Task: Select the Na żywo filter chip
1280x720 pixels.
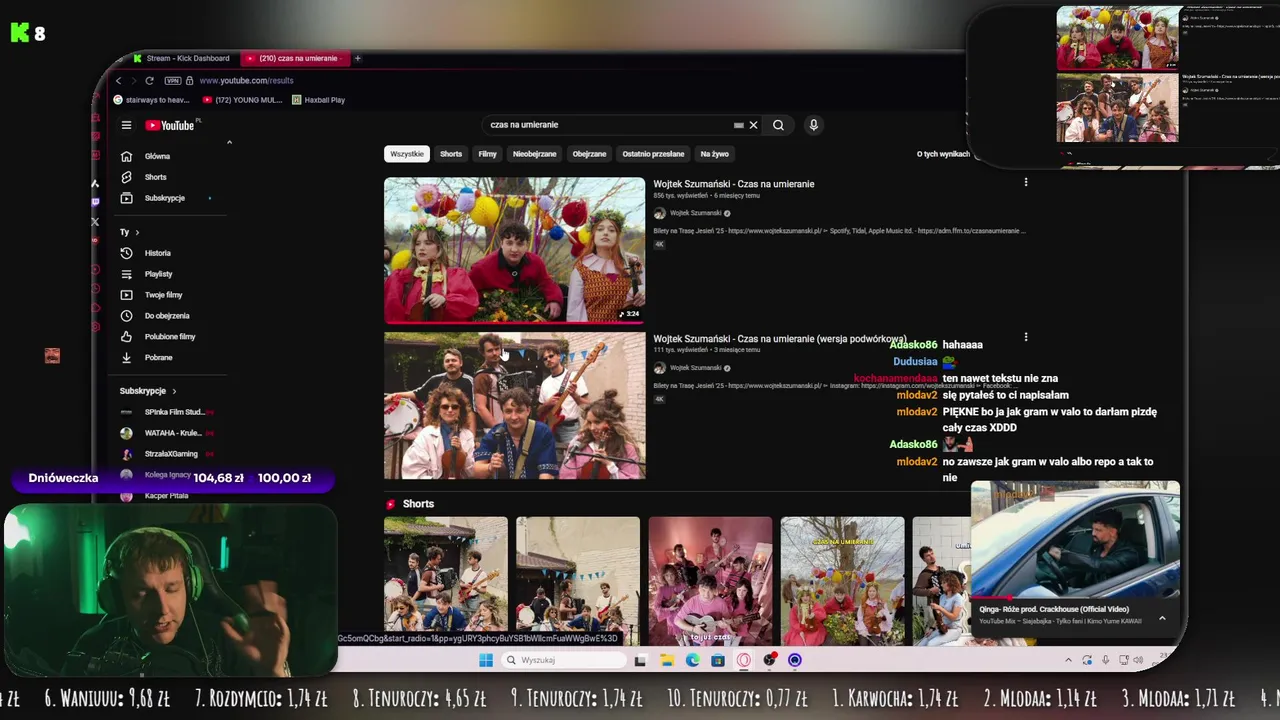Action: pos(714,154)
